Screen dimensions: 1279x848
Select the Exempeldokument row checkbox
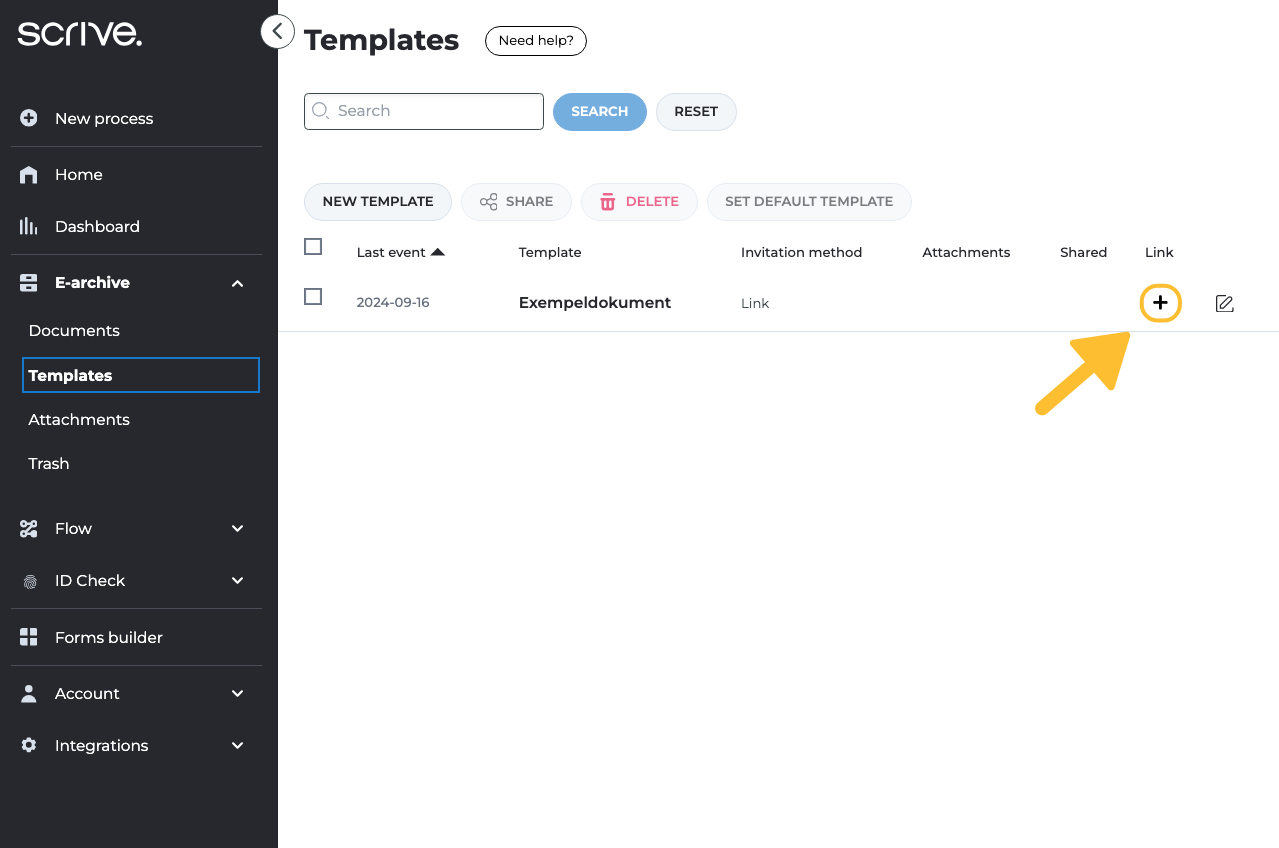coord(313,297)
